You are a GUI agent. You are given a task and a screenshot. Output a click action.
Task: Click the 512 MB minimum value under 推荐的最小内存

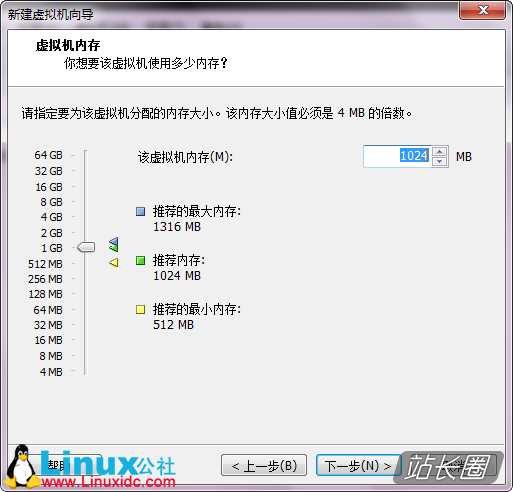(x=173, y=325)
